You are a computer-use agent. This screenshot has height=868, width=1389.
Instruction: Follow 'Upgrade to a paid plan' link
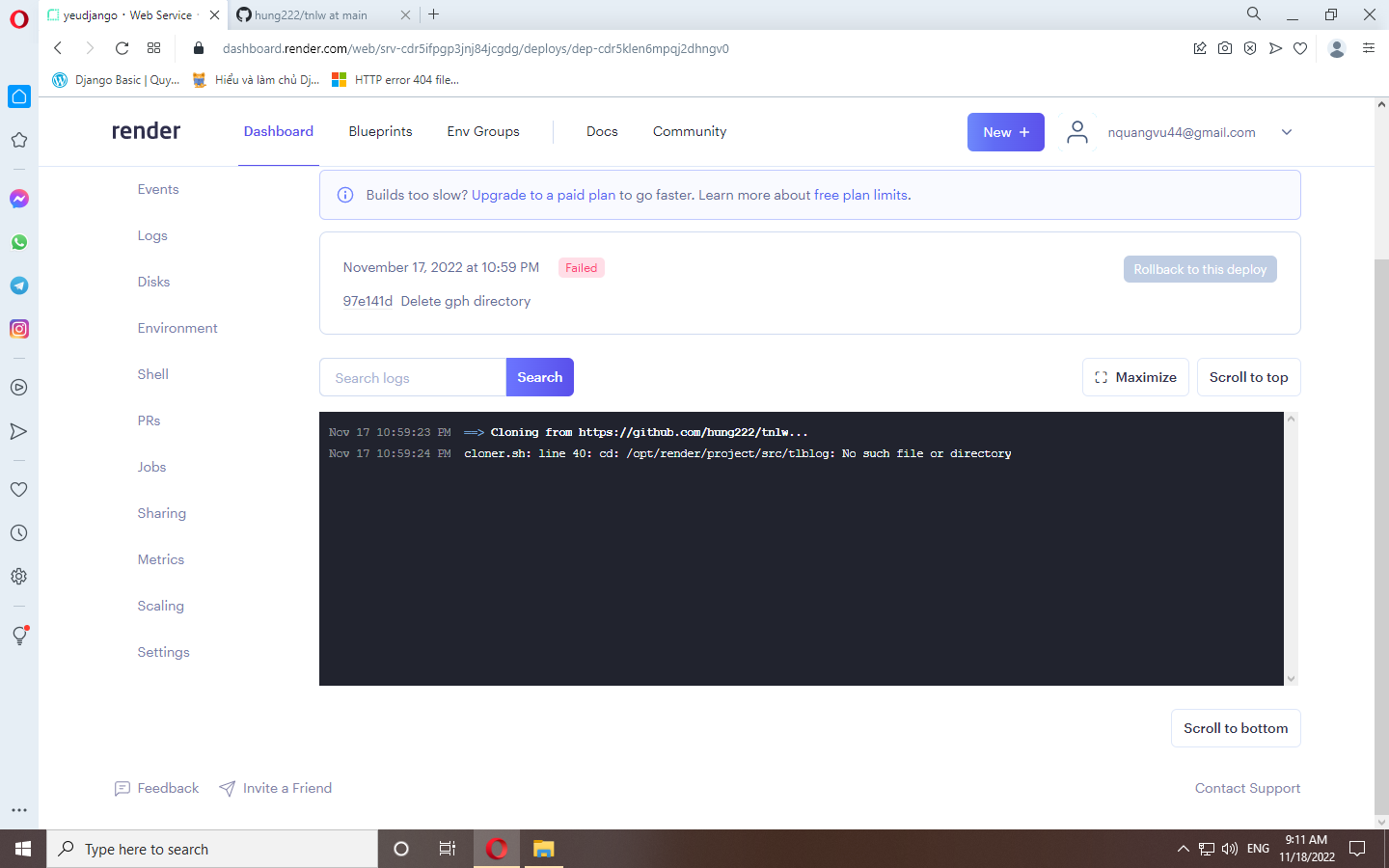coord(543,195)
